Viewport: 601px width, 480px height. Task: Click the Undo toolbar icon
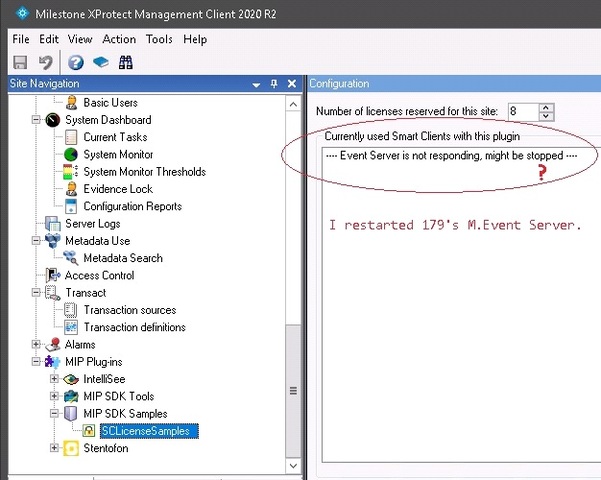pos(45,62)
